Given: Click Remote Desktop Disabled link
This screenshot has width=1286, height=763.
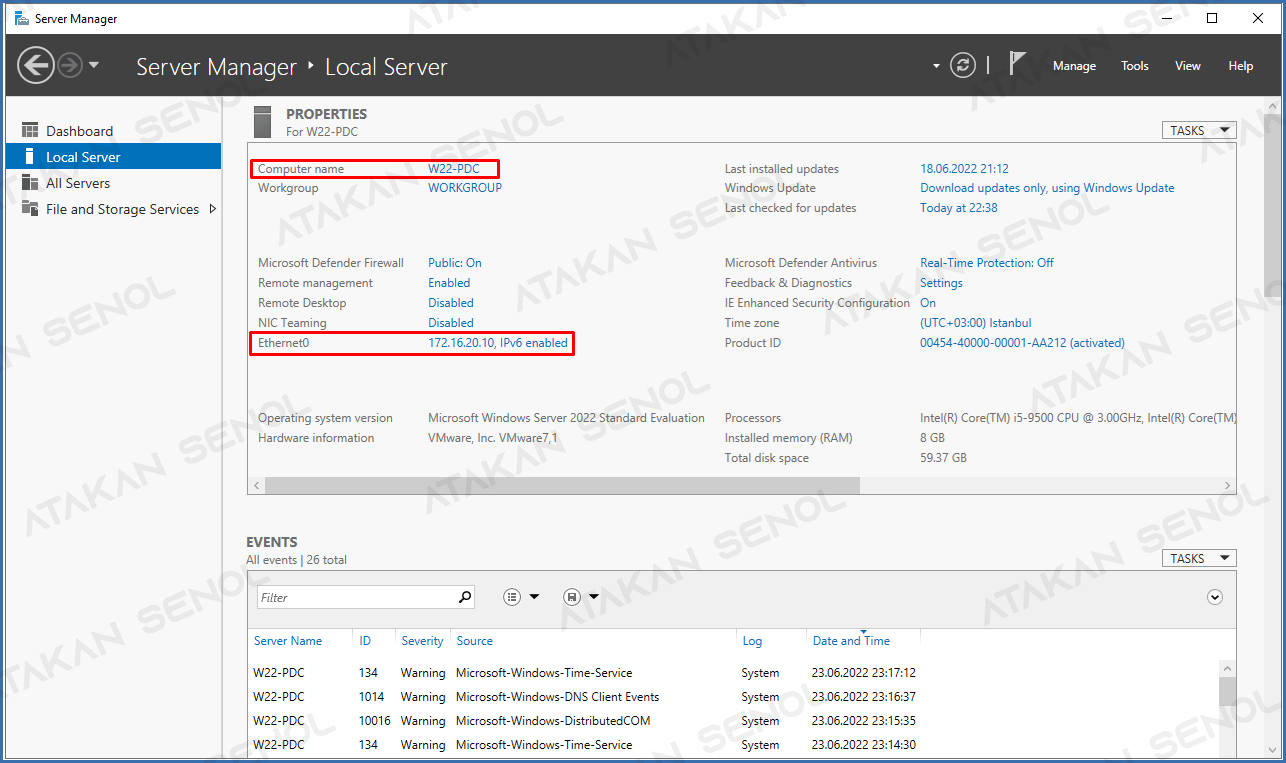Looking at the screenshot, I should pos(451,303).
